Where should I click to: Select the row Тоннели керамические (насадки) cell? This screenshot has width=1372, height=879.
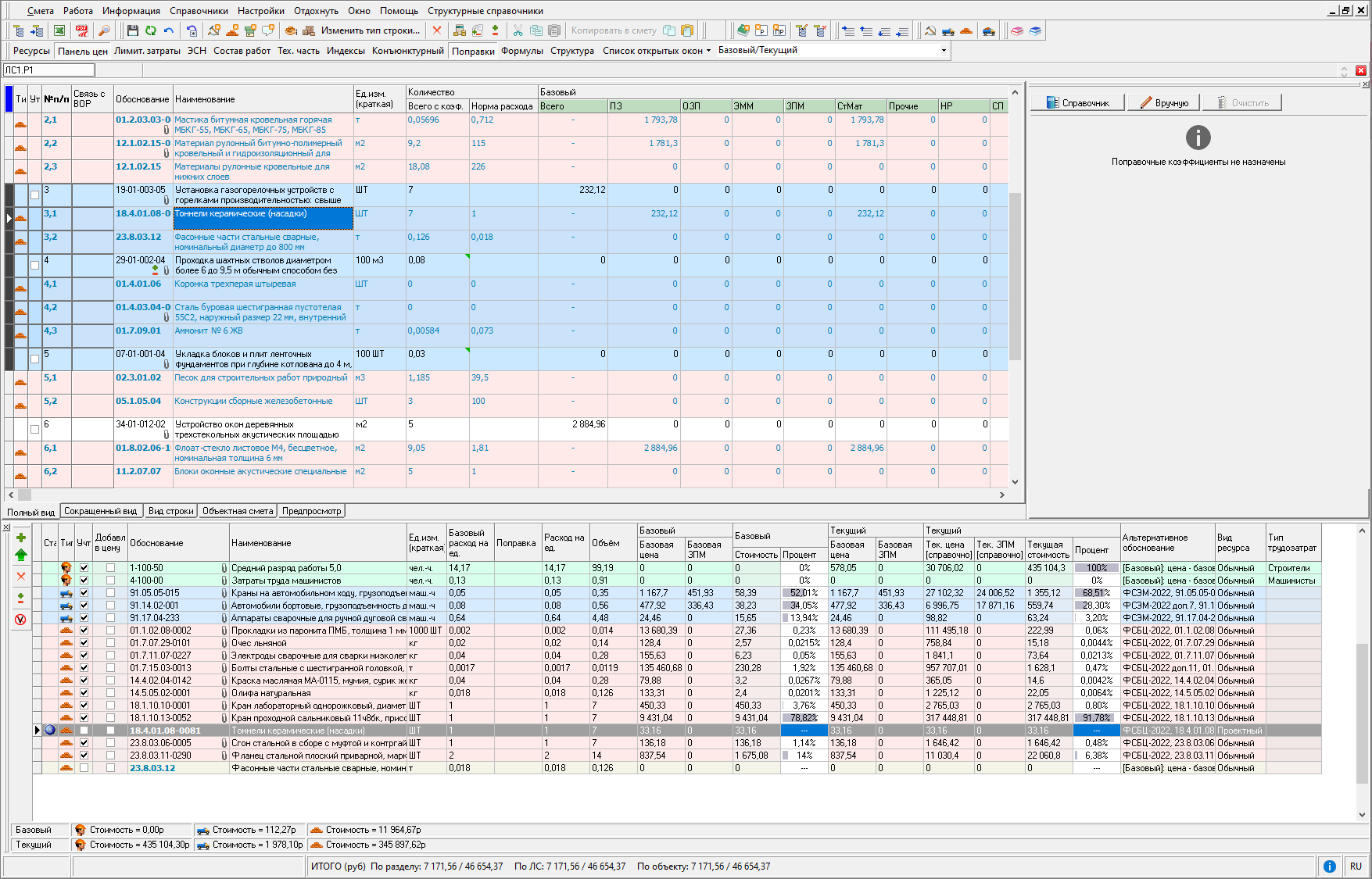(x=263, y=218)
